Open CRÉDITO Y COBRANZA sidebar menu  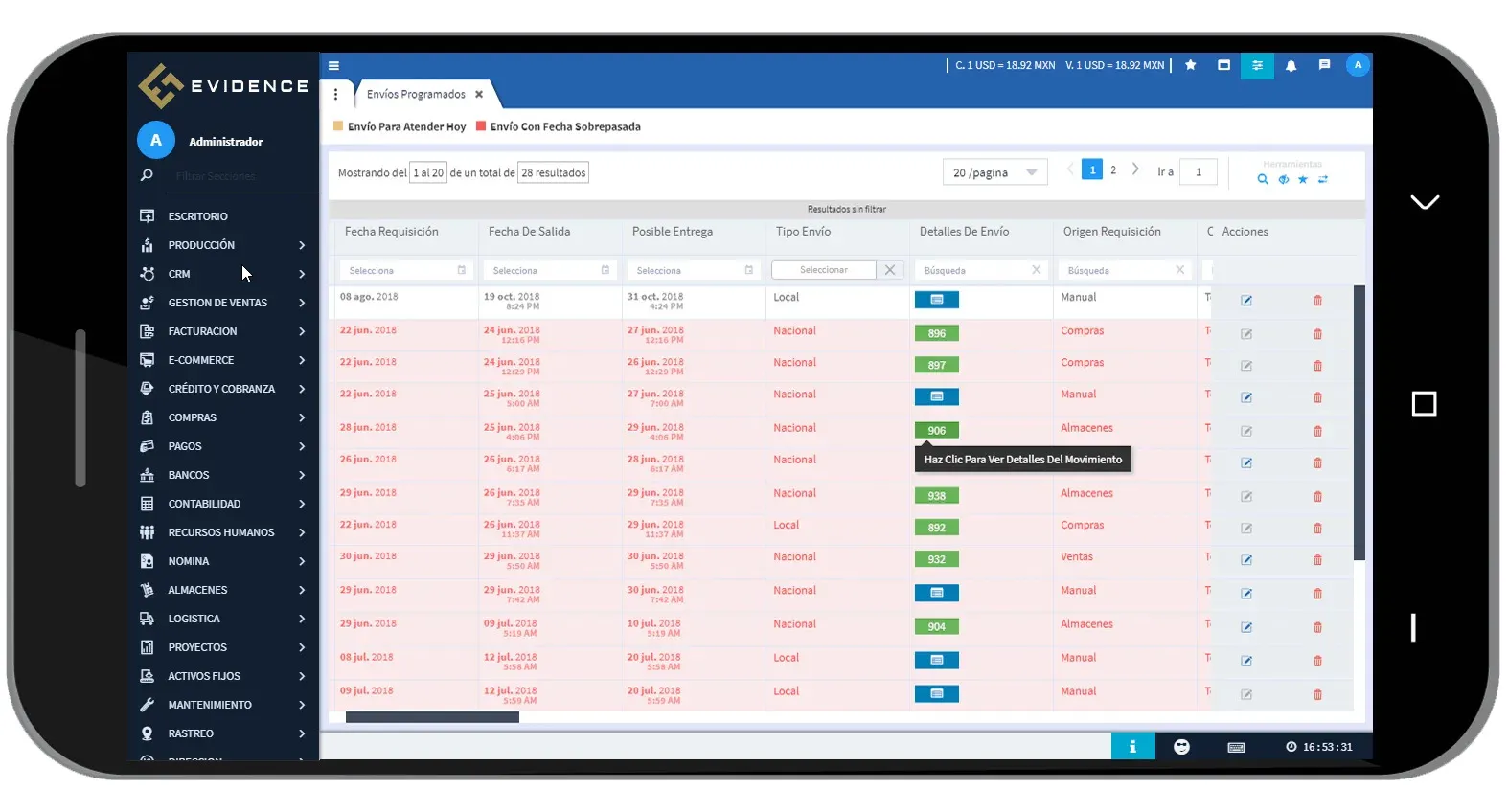pos(223,389)
